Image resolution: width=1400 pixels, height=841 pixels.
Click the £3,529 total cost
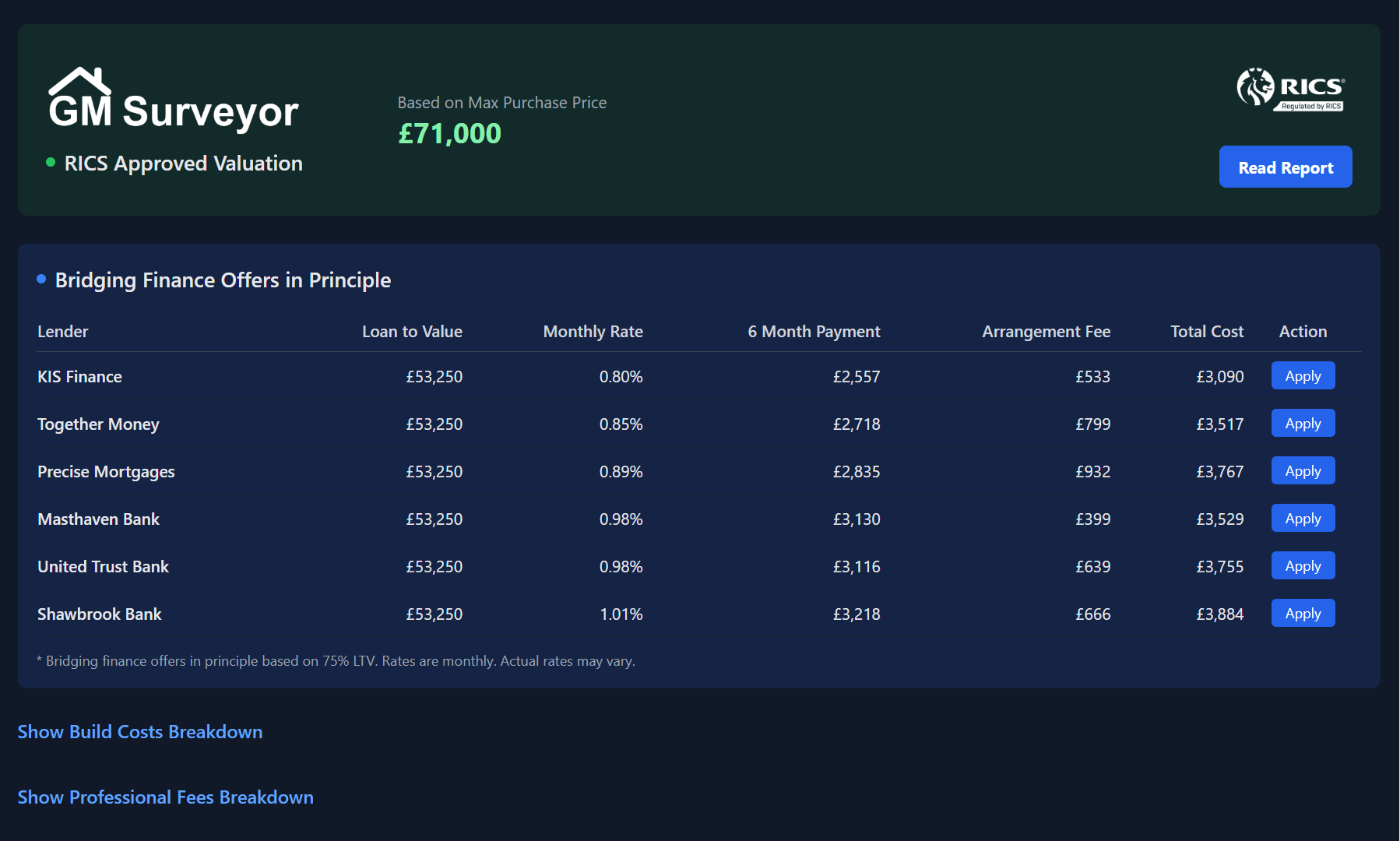pyautogui.click(x=1220, y=519)
